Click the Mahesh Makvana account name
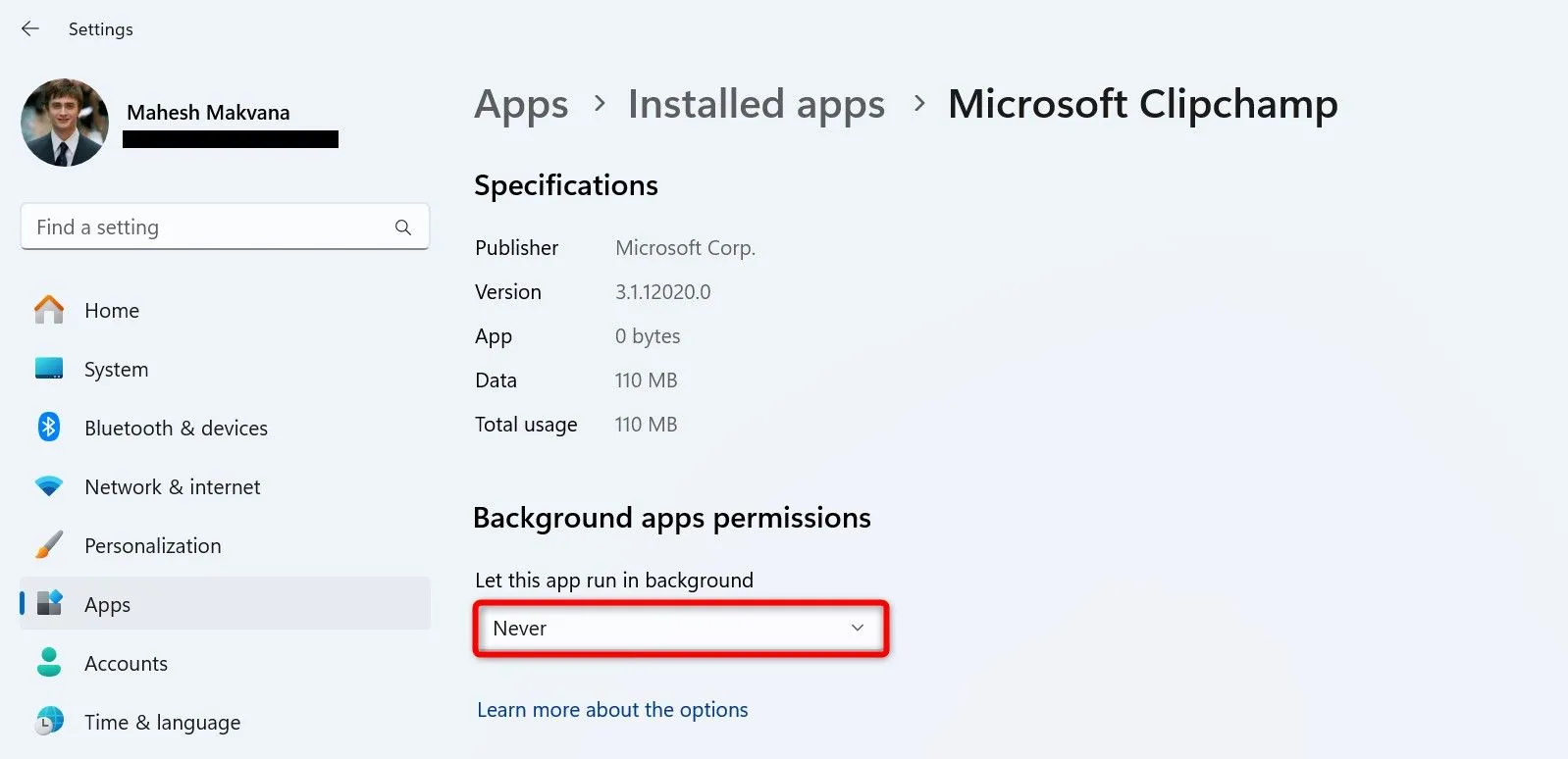The height and width of the screenshot is (759, 1568). click(208, 113)
